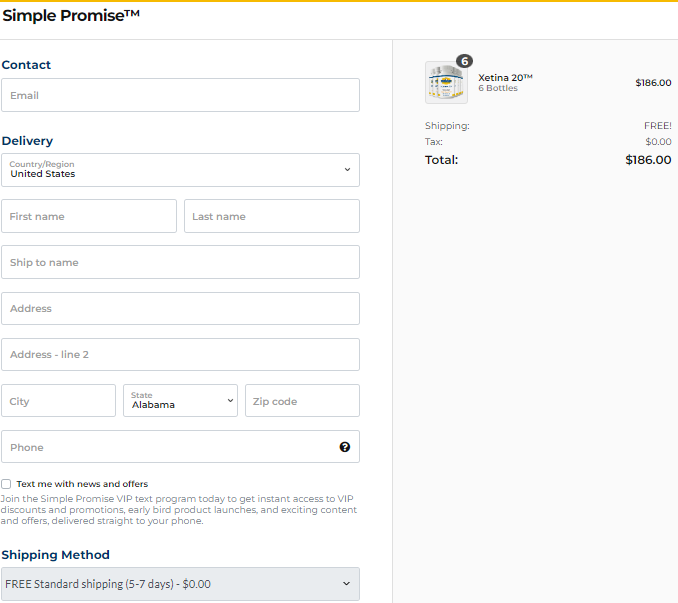Click the quantity badge showing 6

point(464,61)
